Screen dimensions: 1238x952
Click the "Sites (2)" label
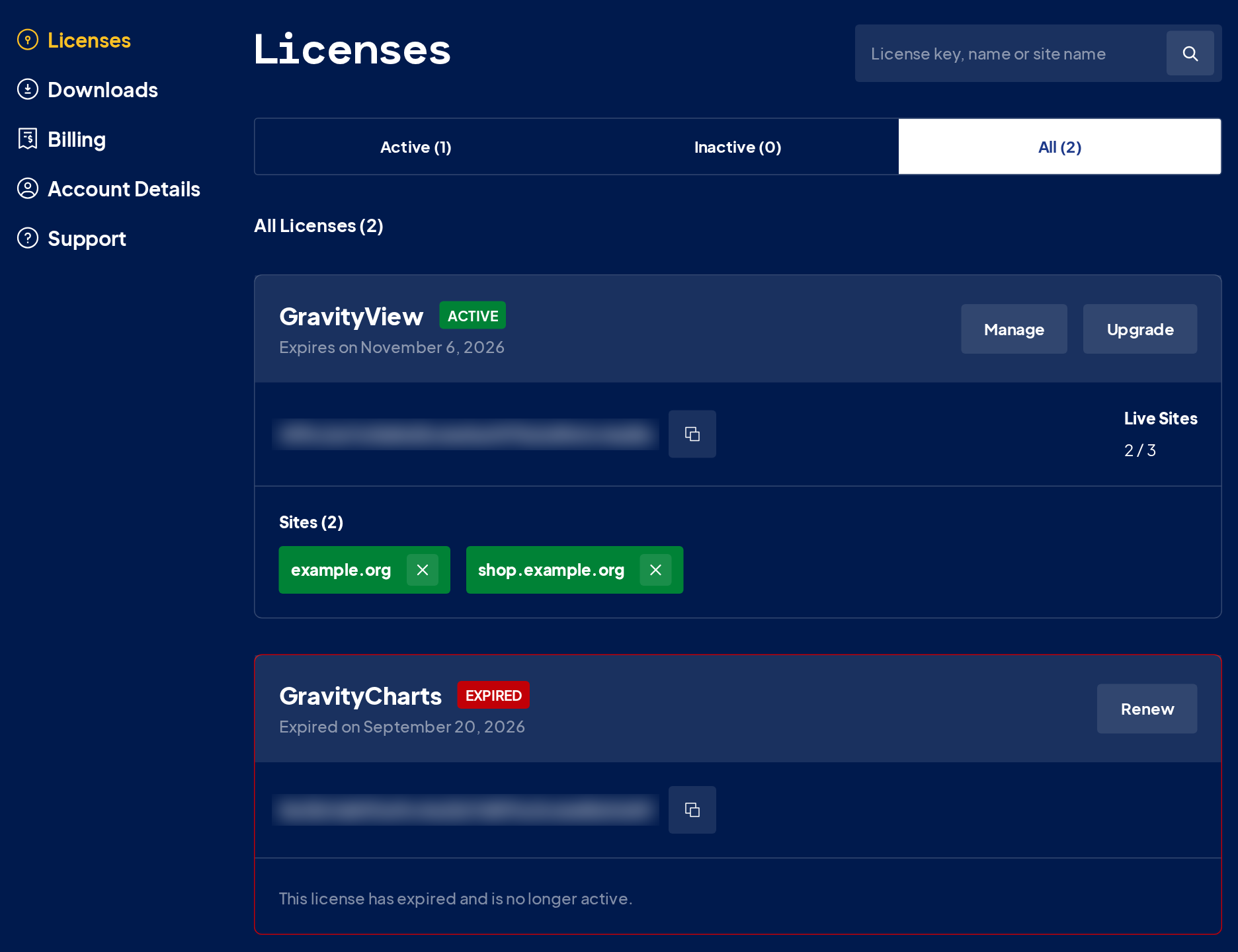point(311,522)
